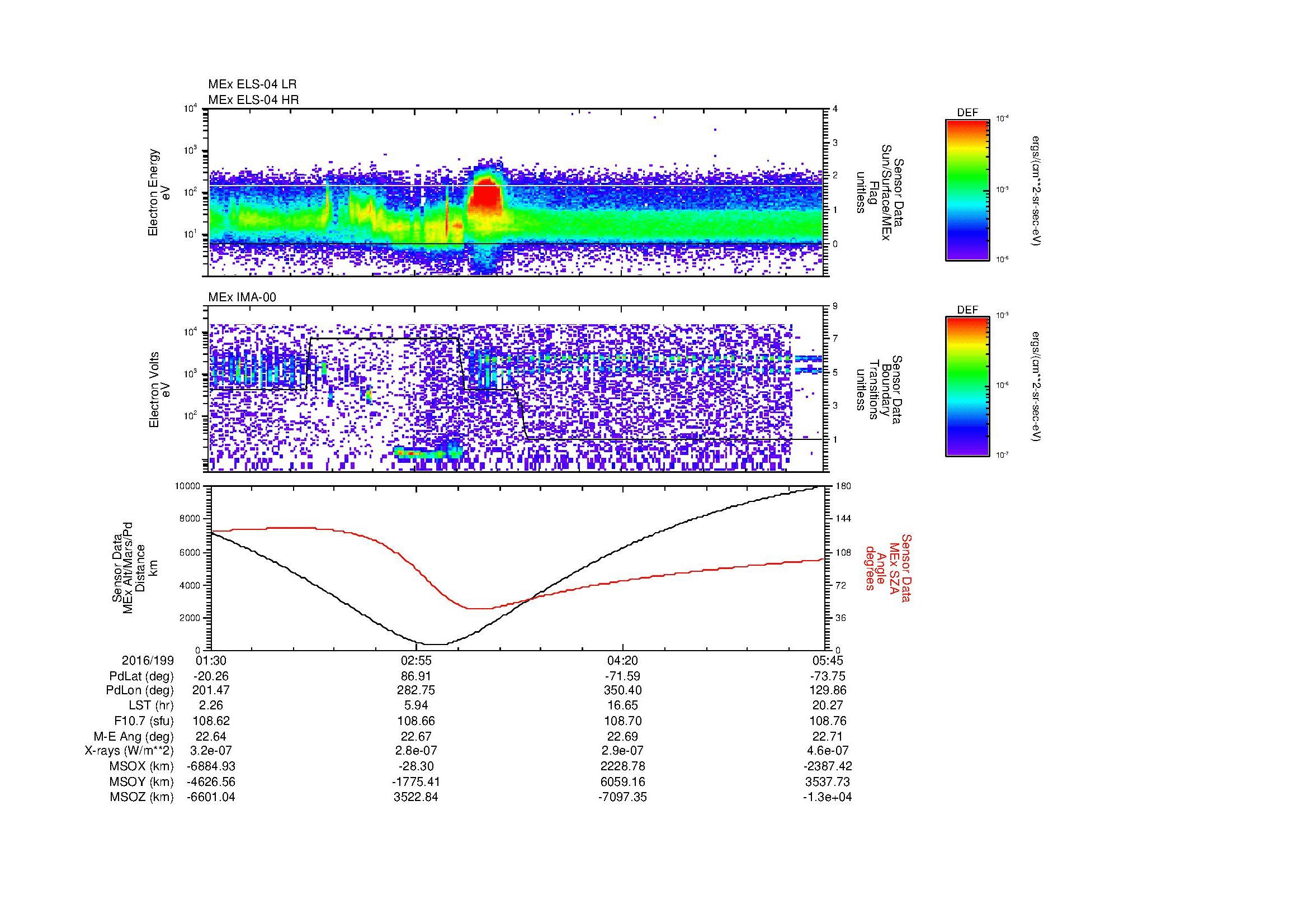Click the LST value 16.65
Viewport: 1308px width, 924px height.
click(x=622, y=706)
